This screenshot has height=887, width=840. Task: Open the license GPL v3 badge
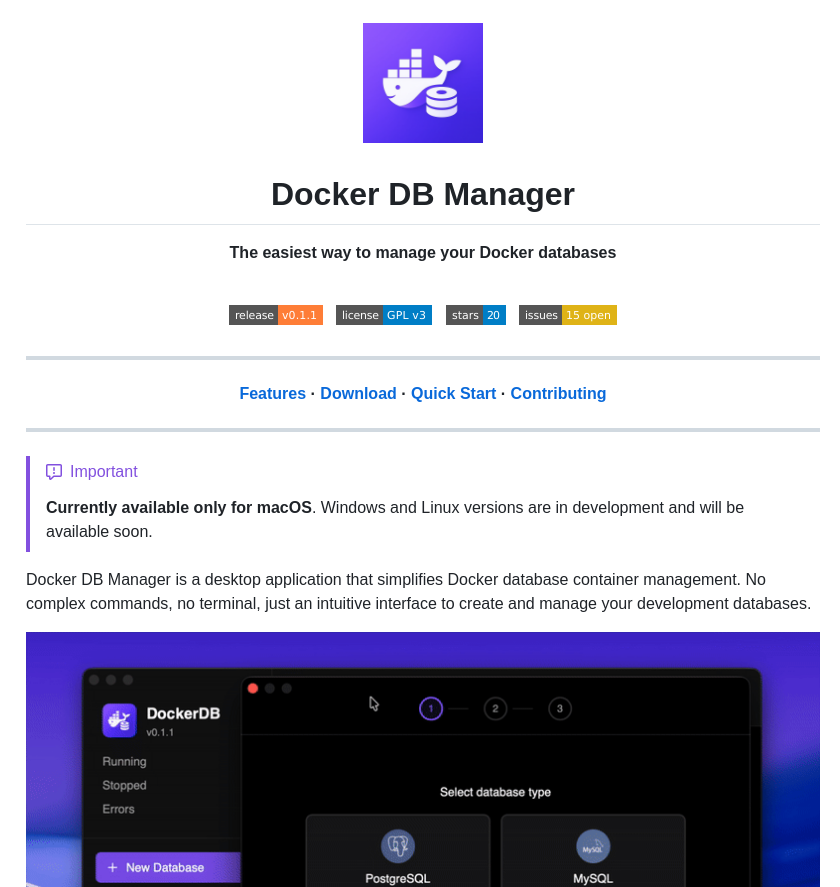pos(384,315)
